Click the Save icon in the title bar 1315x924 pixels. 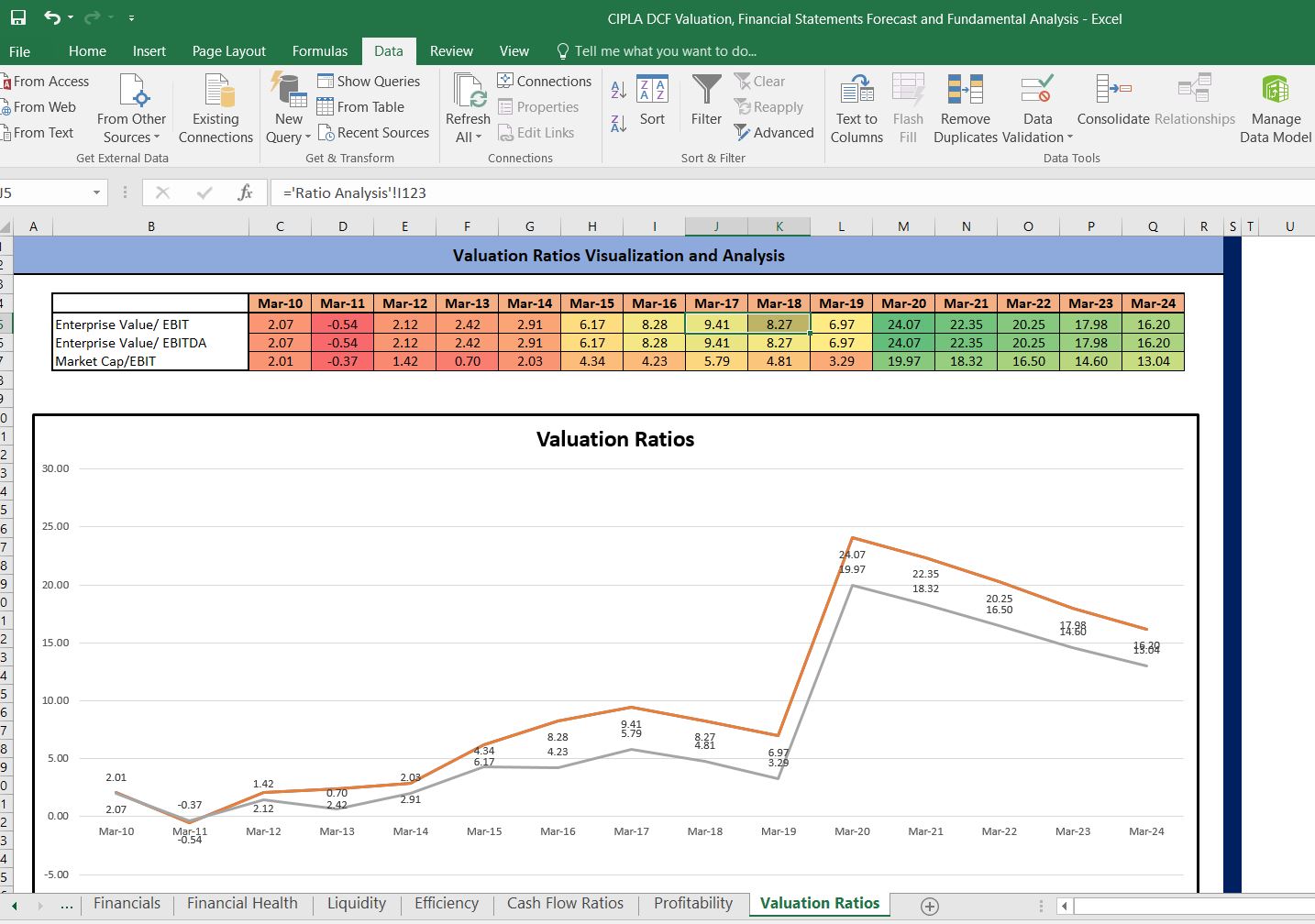coord(18,17)
